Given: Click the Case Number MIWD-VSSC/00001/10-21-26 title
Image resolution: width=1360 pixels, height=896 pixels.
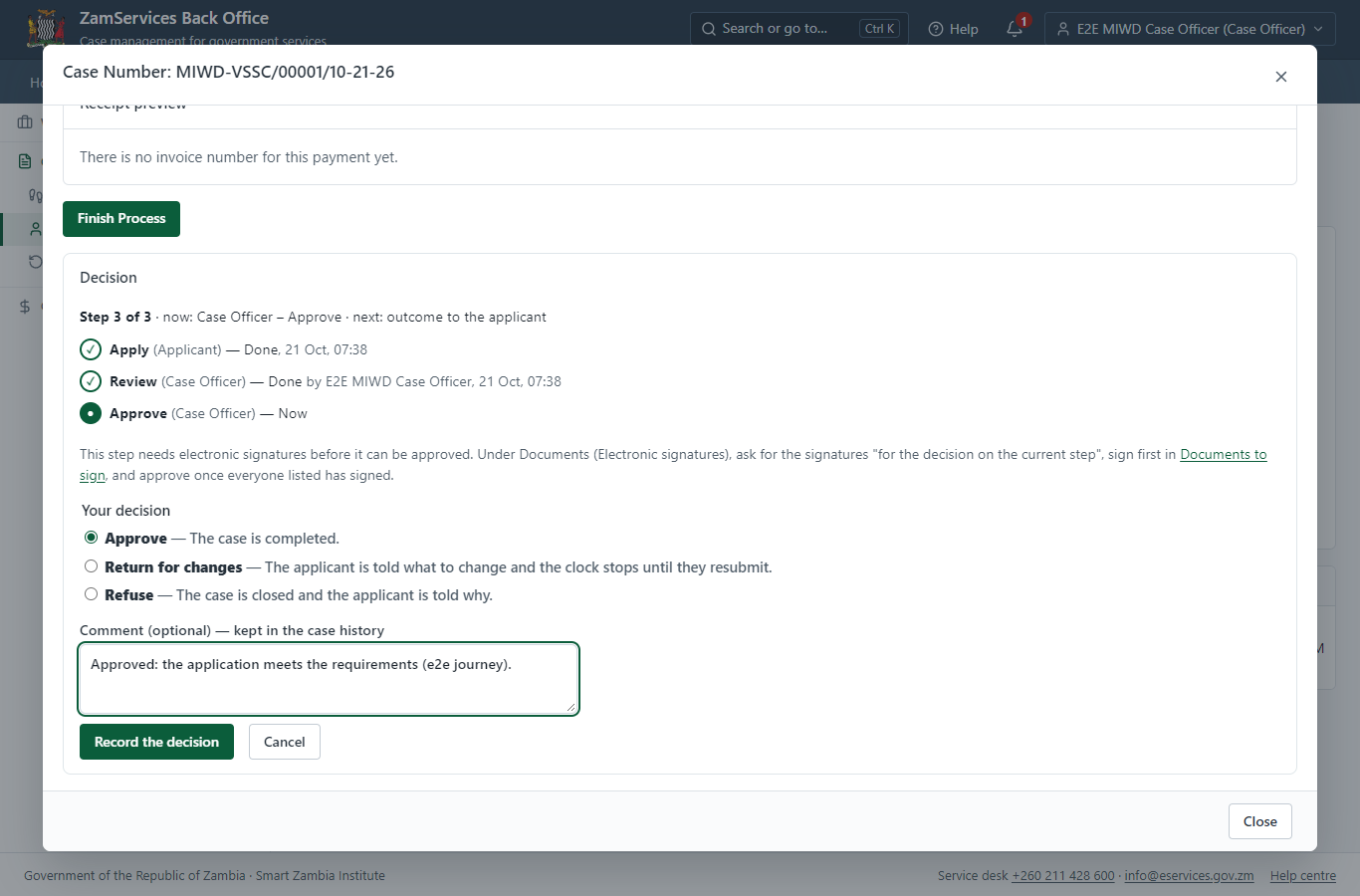Looking at the screenshot, I should coord(229,72).
